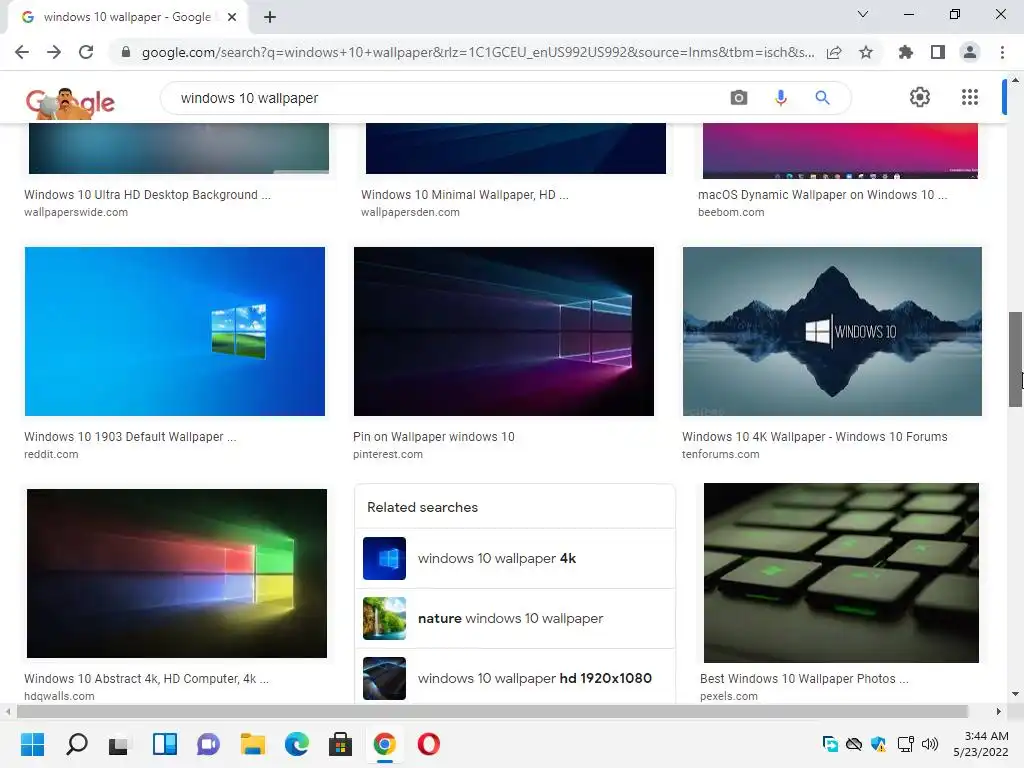Search by image camera icon

click(739, 98)
